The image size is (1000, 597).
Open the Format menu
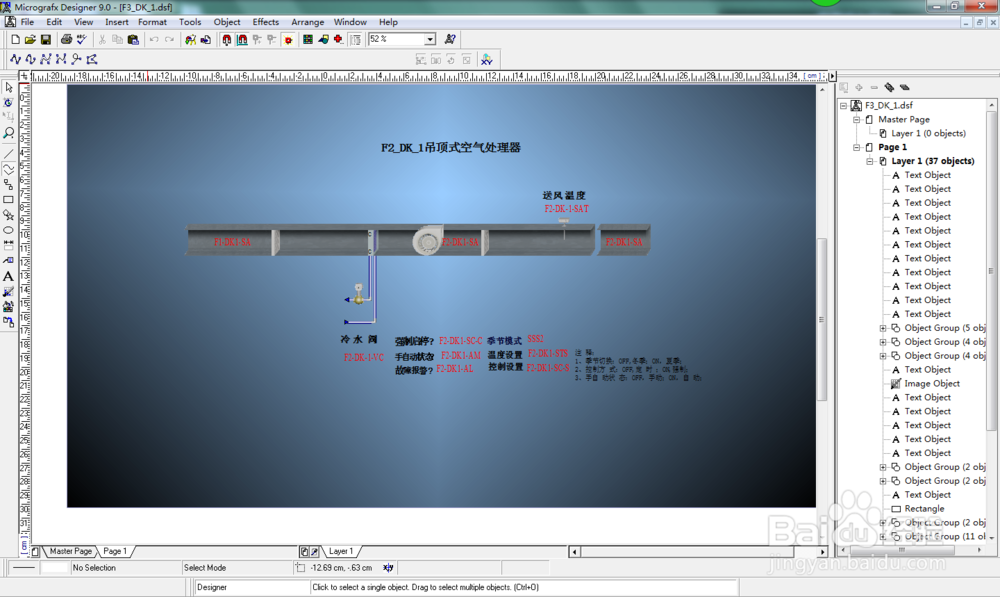tap(152, 22)
